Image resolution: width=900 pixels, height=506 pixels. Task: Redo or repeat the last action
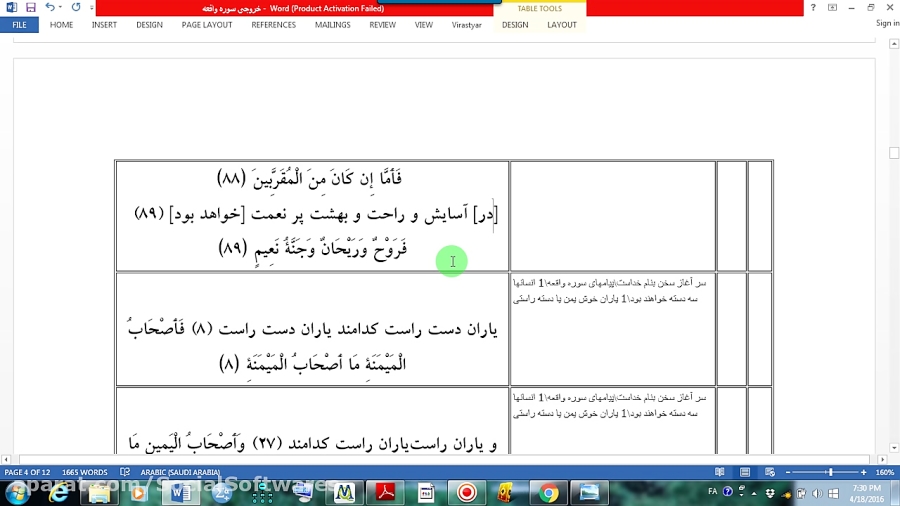point(76,7)
